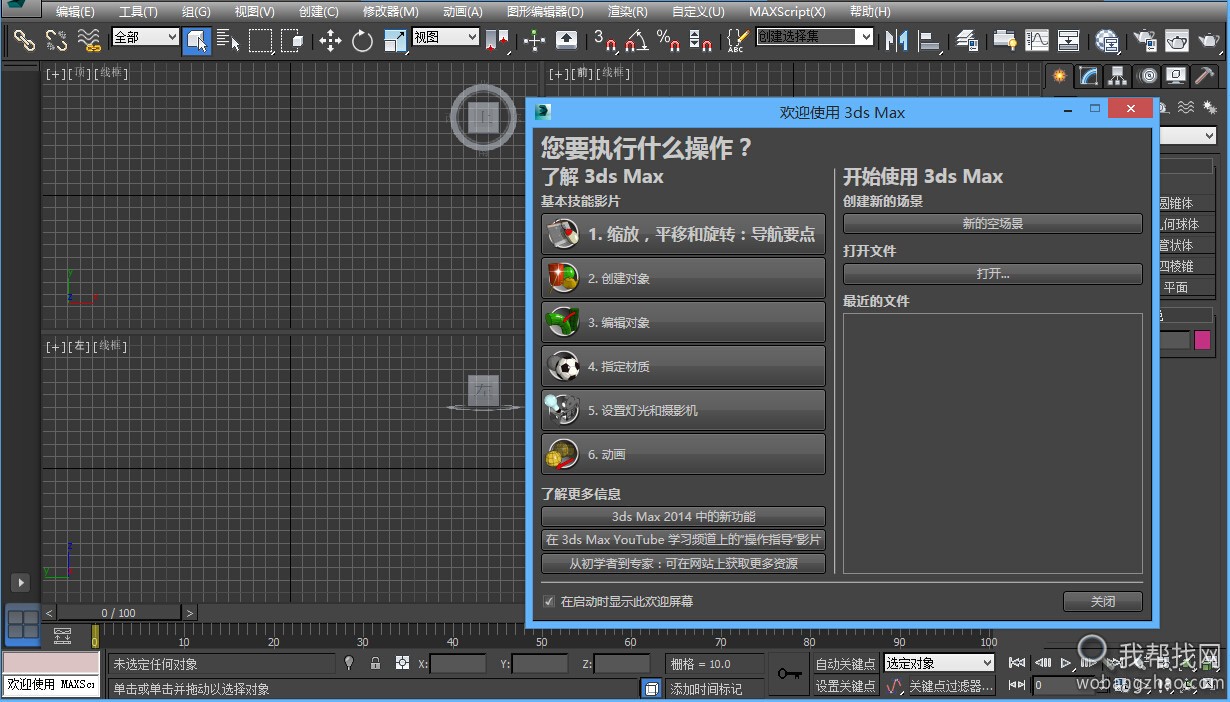1230x702 pixels.
Task: Toggle Spinner Snap in toolbar
Action: click(x=701, y=40)
